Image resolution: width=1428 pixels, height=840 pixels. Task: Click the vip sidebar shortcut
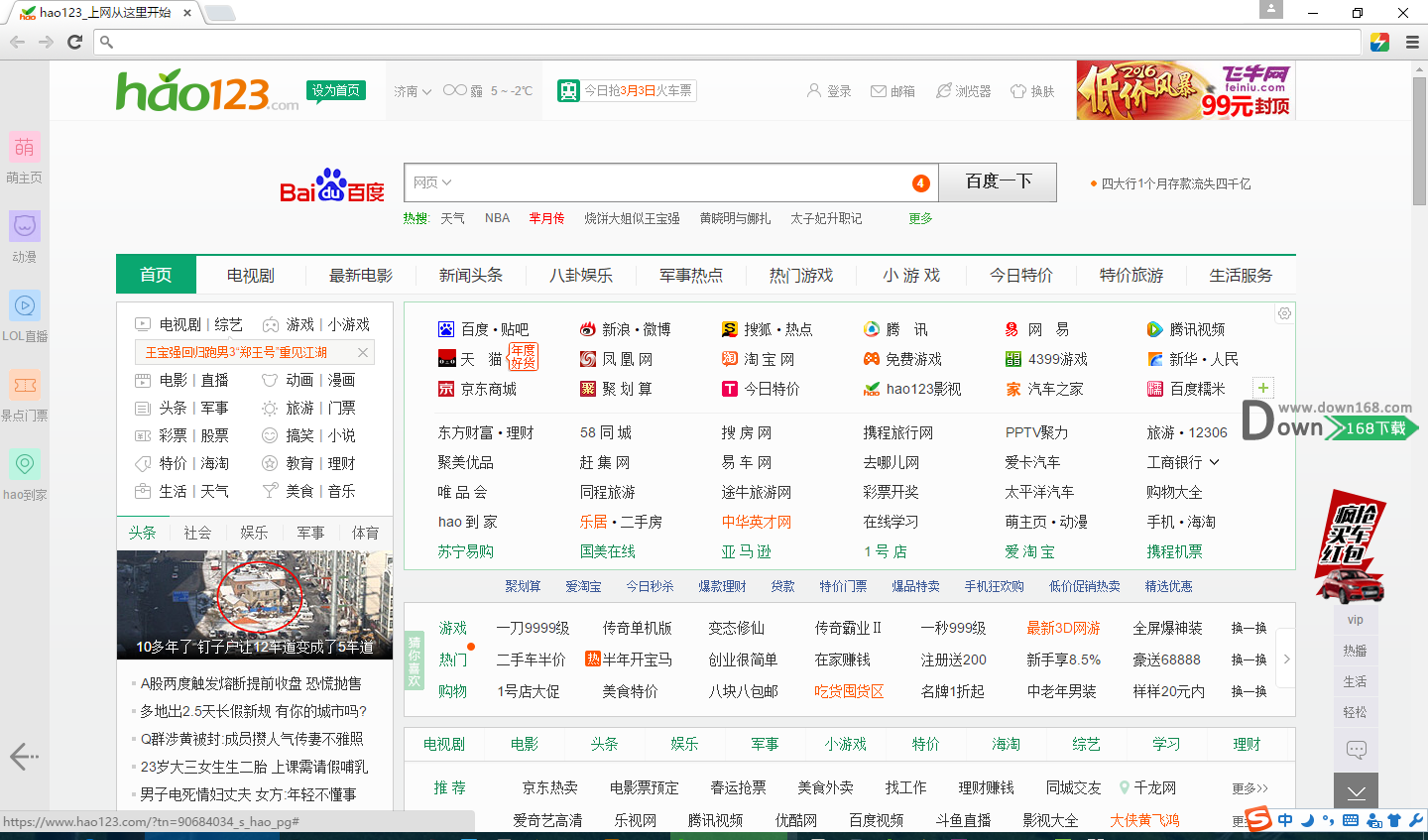1356,620
